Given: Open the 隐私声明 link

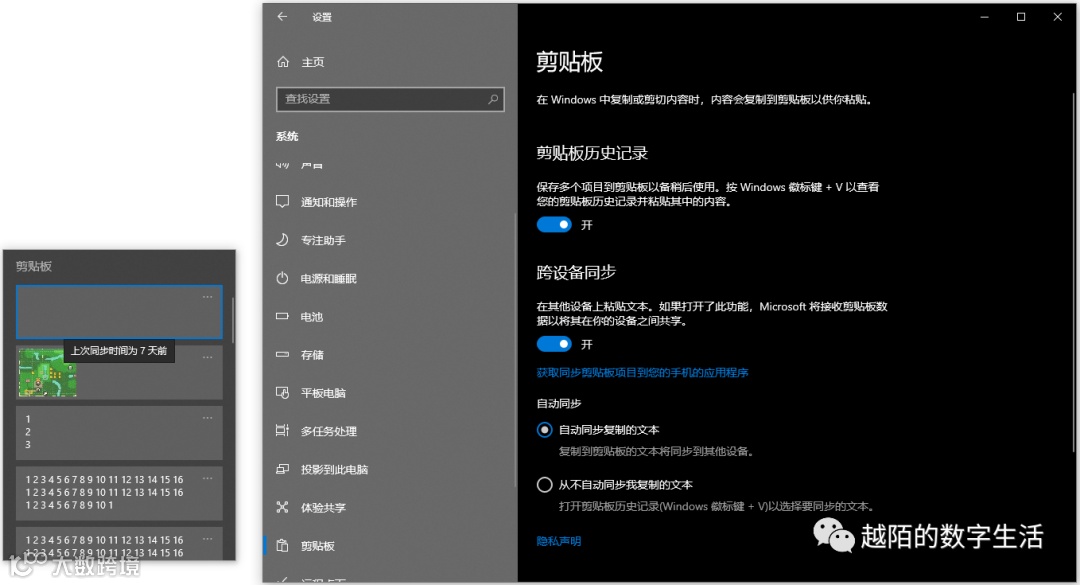Looking at the screenshot, I should (x=559, y=542).
